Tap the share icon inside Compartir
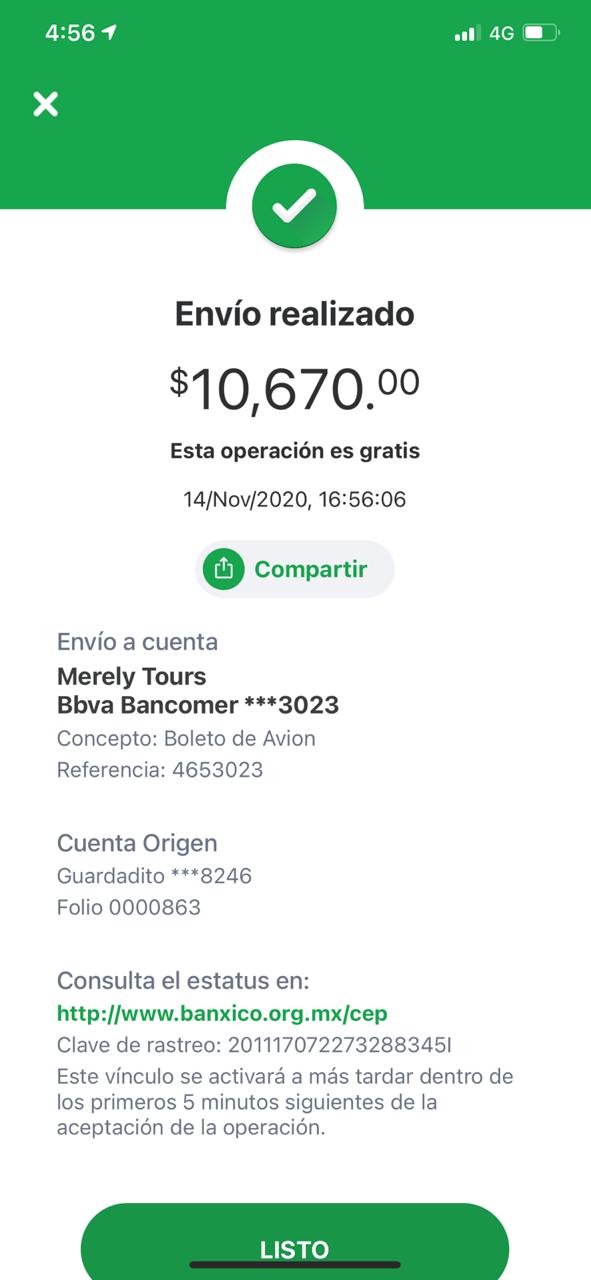Viewport: 591px width, 1280px height. click(224, 569)
